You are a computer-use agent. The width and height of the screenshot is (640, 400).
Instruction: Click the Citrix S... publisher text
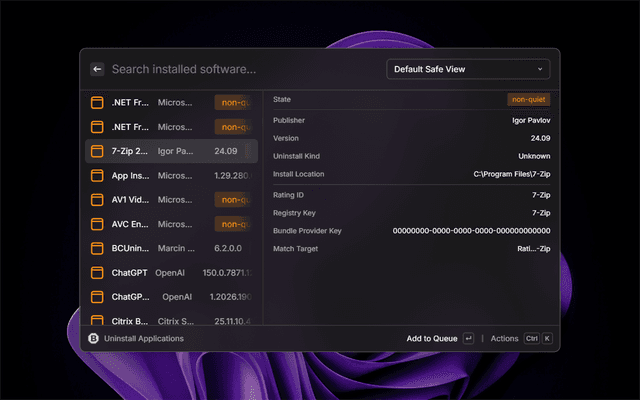tap(176, 321)
